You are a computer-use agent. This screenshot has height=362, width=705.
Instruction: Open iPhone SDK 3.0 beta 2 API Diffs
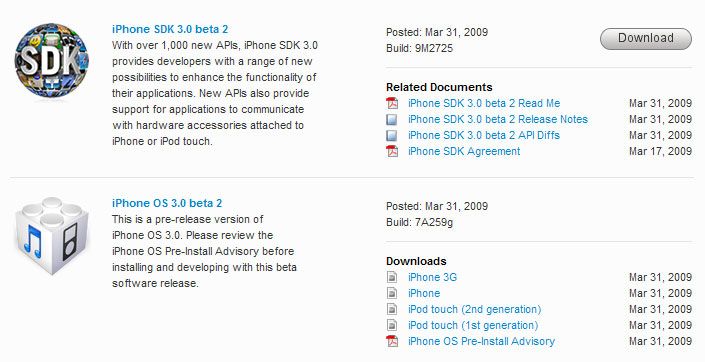(x=484, y=135)
